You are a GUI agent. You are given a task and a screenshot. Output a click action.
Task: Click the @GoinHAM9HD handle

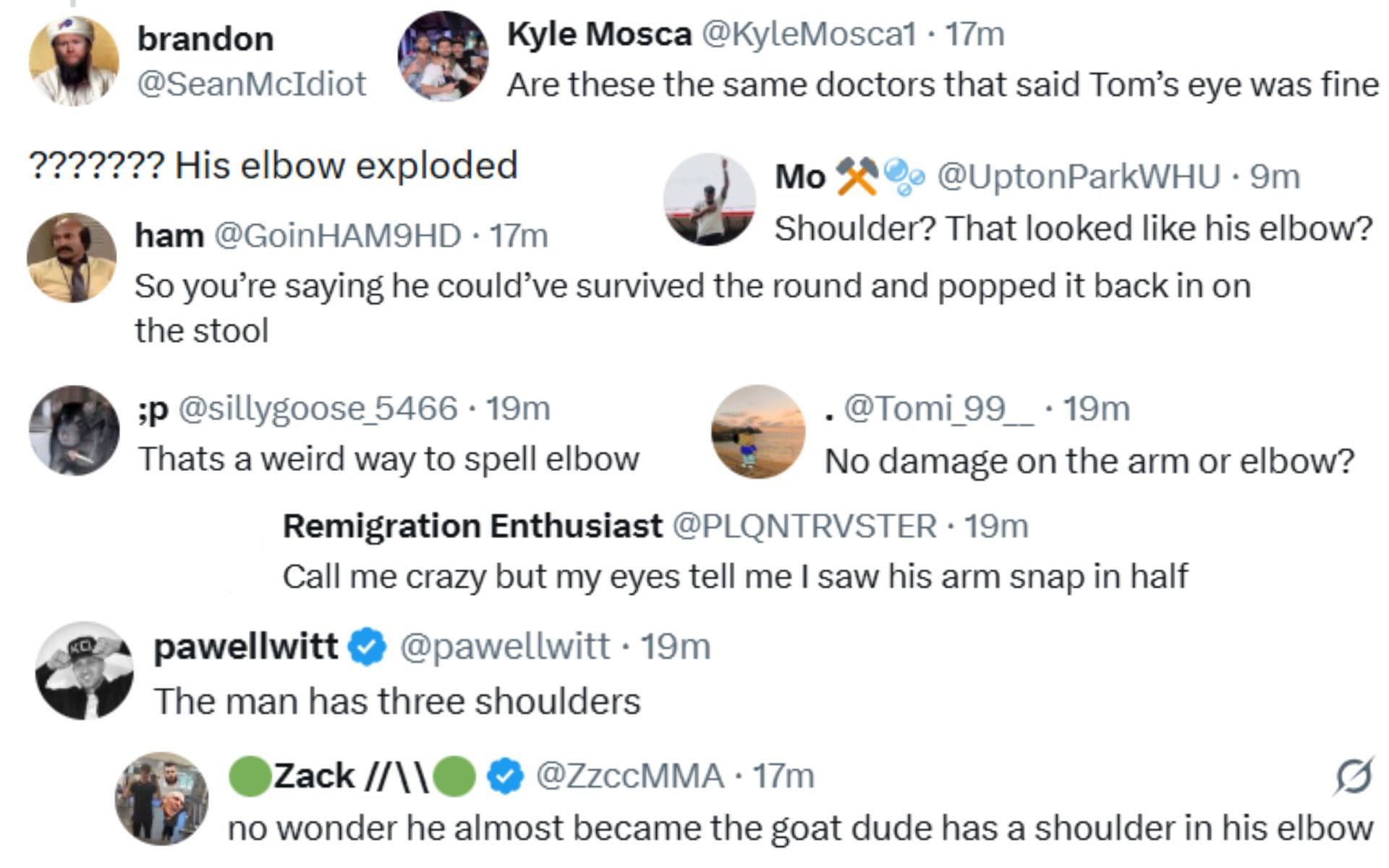pos(338,236)
